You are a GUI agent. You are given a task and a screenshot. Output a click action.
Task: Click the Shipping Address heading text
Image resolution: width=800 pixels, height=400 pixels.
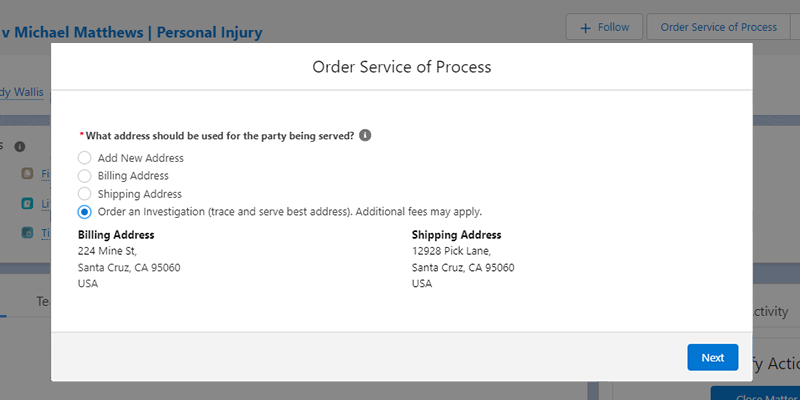coord(458,235)
